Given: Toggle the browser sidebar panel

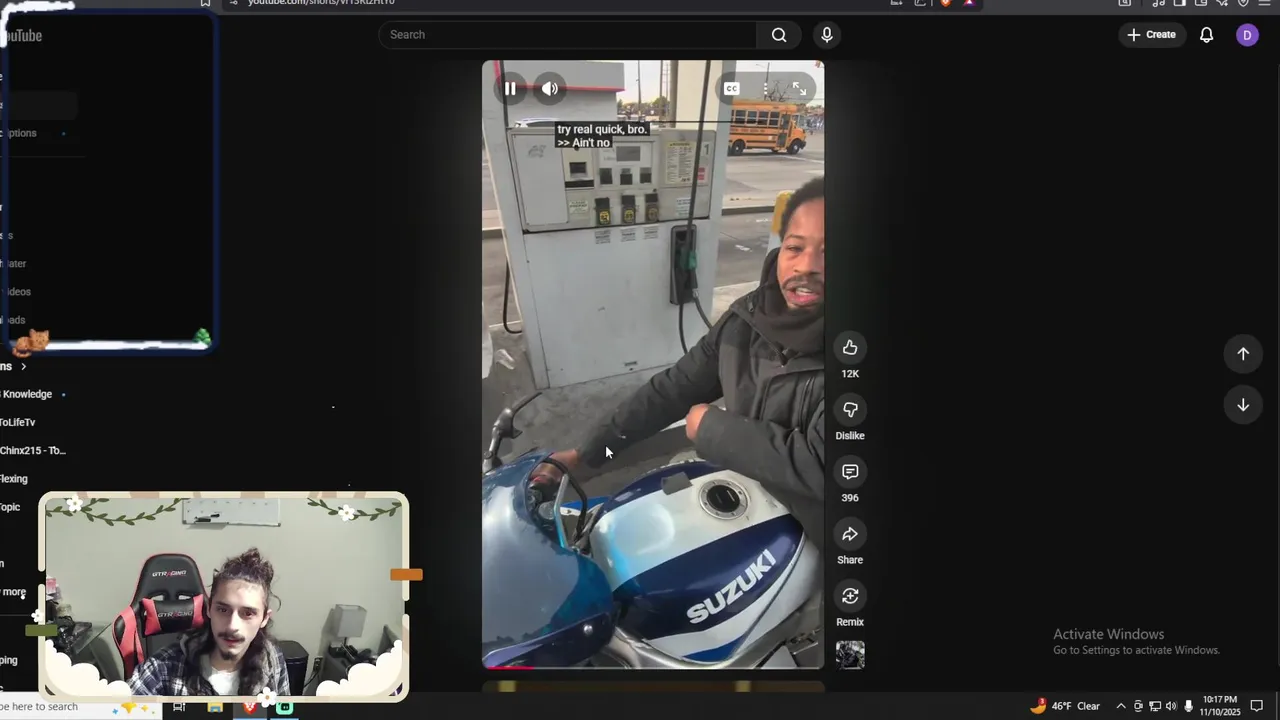Looking at the screenshot, I should click(1180, 3).
